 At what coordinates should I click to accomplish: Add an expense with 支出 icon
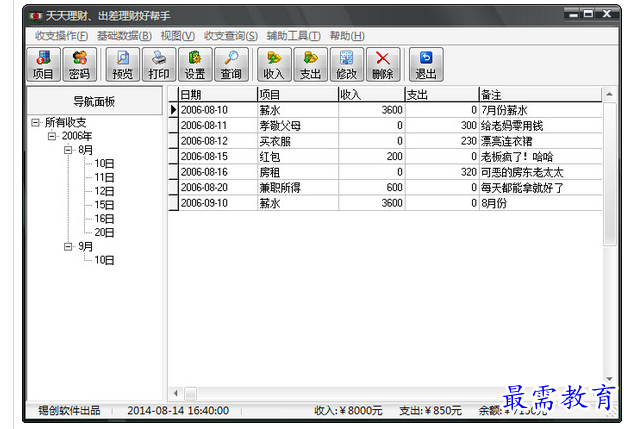(x=310, y=64)
